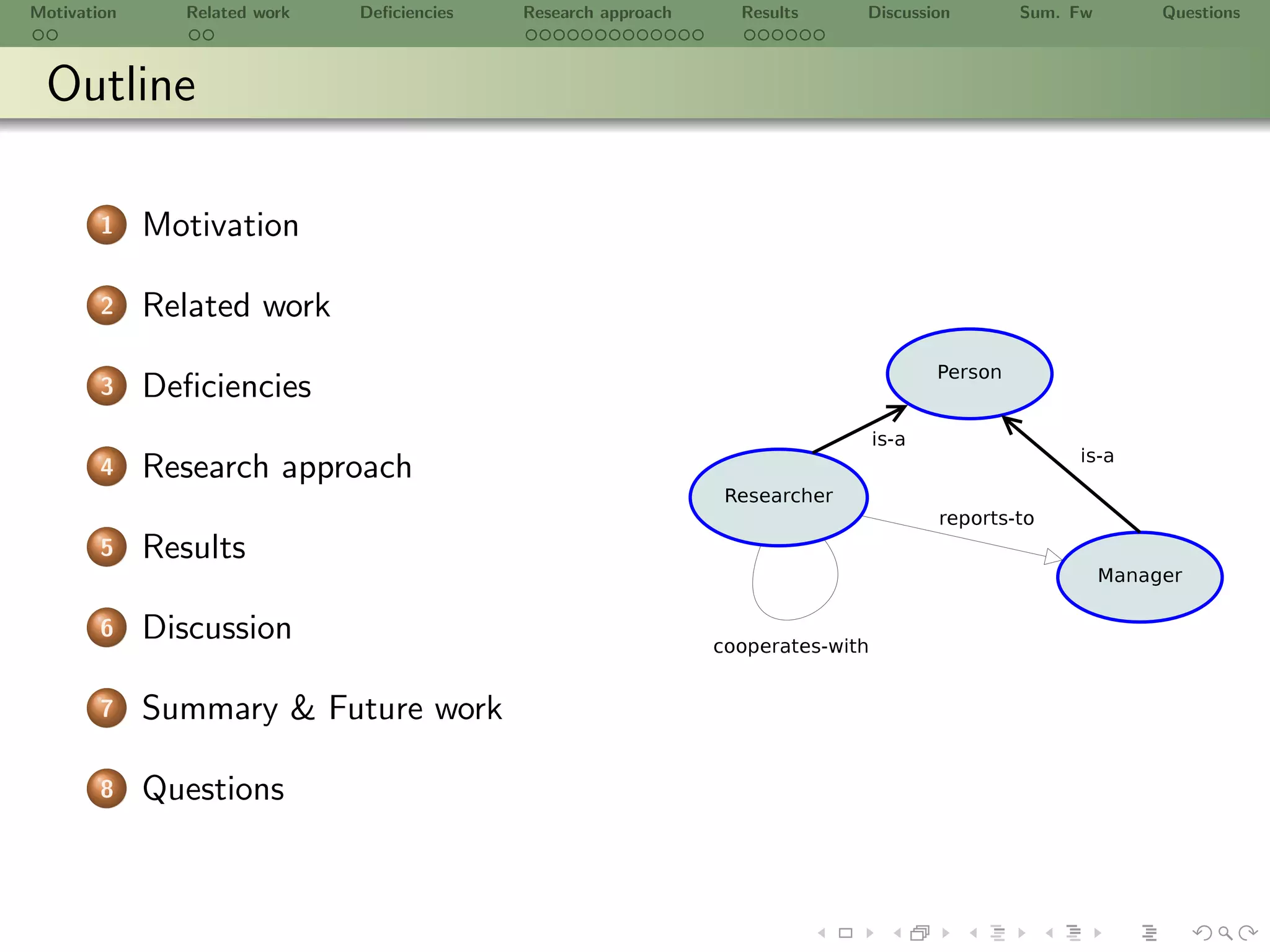Viewport: 1270px width, 952px height.
Task: Go to previous section arrow
Action: [x=1049, y=933]
